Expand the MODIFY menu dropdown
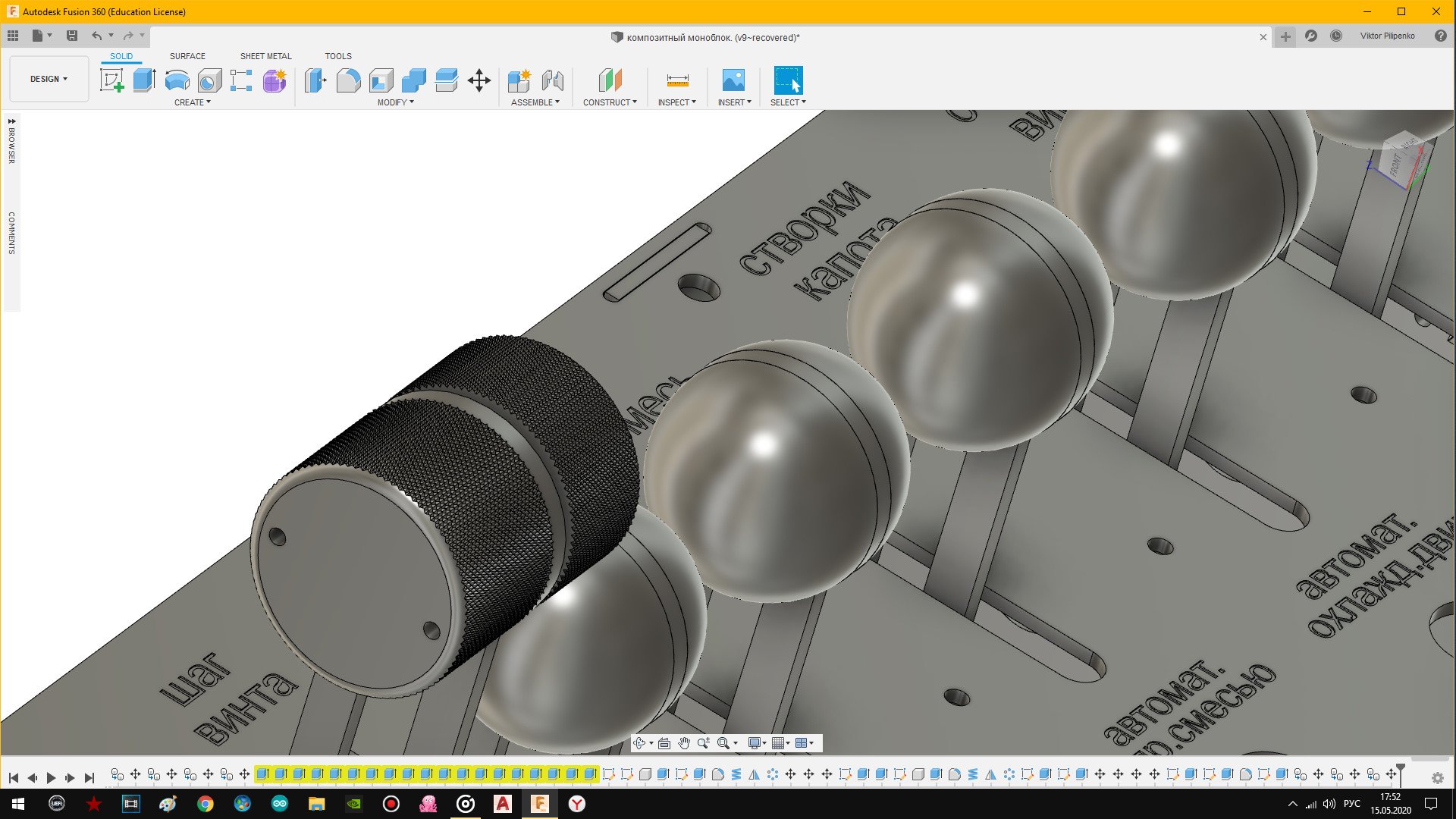The width and height of the screenshot is (1456, 819). 395,102
